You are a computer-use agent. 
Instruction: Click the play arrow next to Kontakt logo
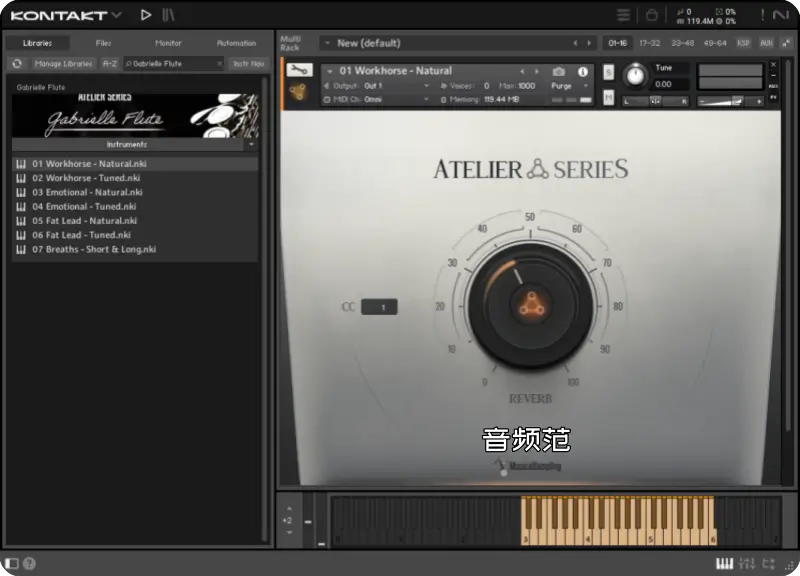click(146, 15)
